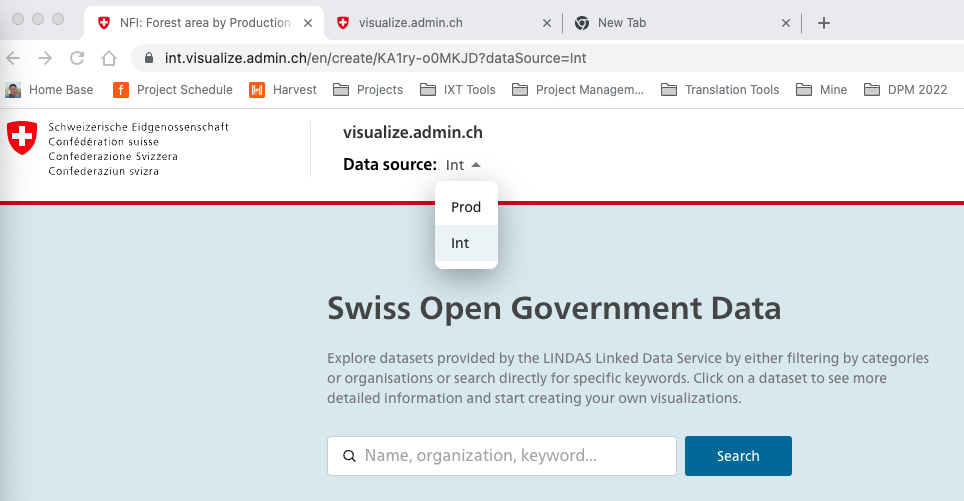Open the Project Schedule bookmark
This screenshot has height=501, width=964.
pyautogui.click(x=173, y=90)
